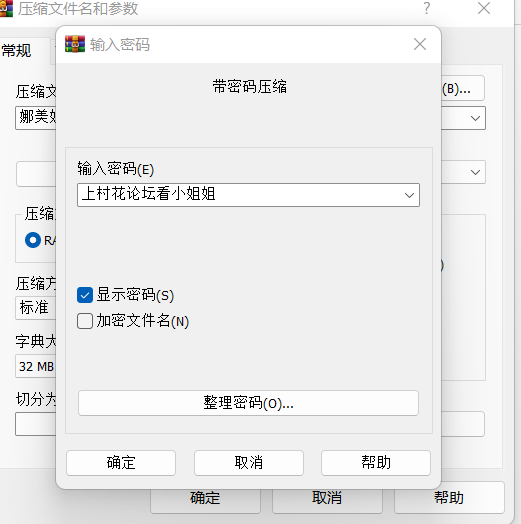Confirm password with dialog 确定 button
This screenshot has height=524, width=521.
click(121, 463)
